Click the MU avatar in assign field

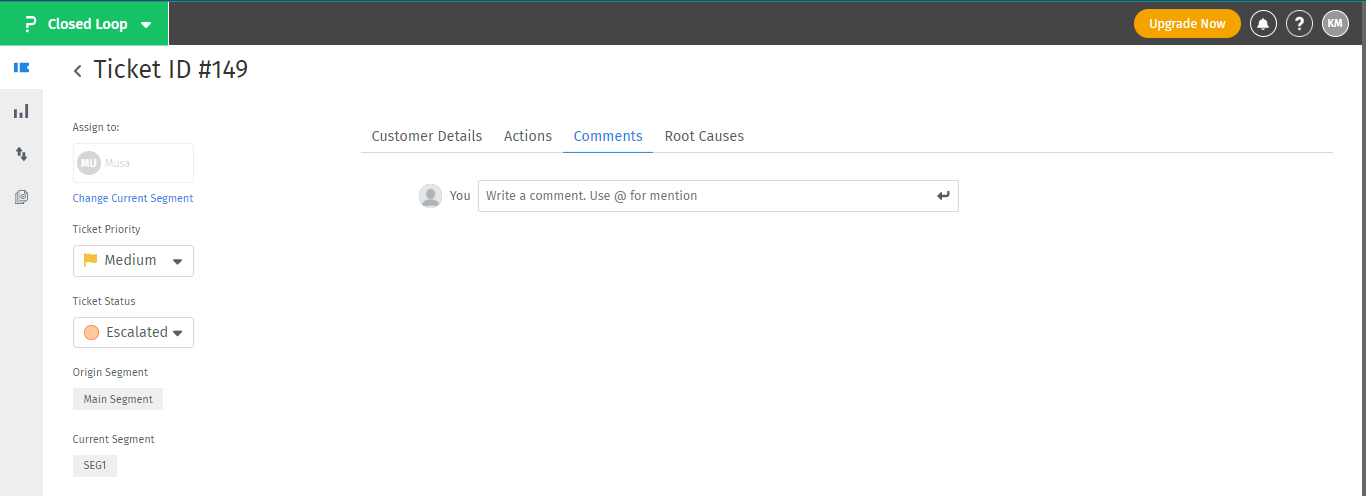(89, 163)
